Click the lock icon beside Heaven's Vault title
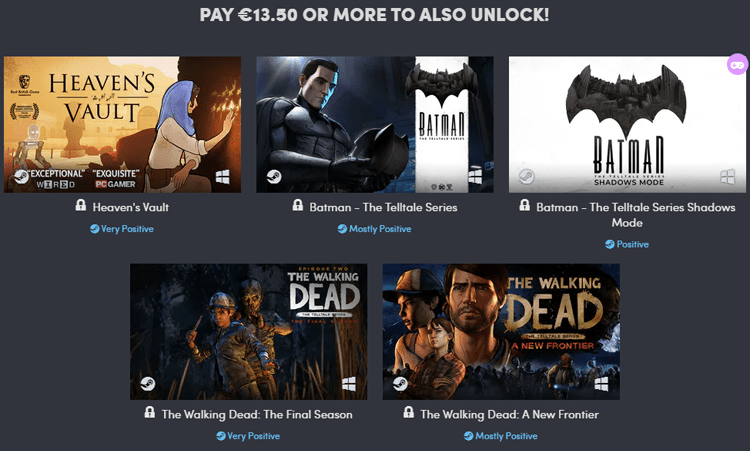This screenshot has width=750, height=451. pos(81,206)
